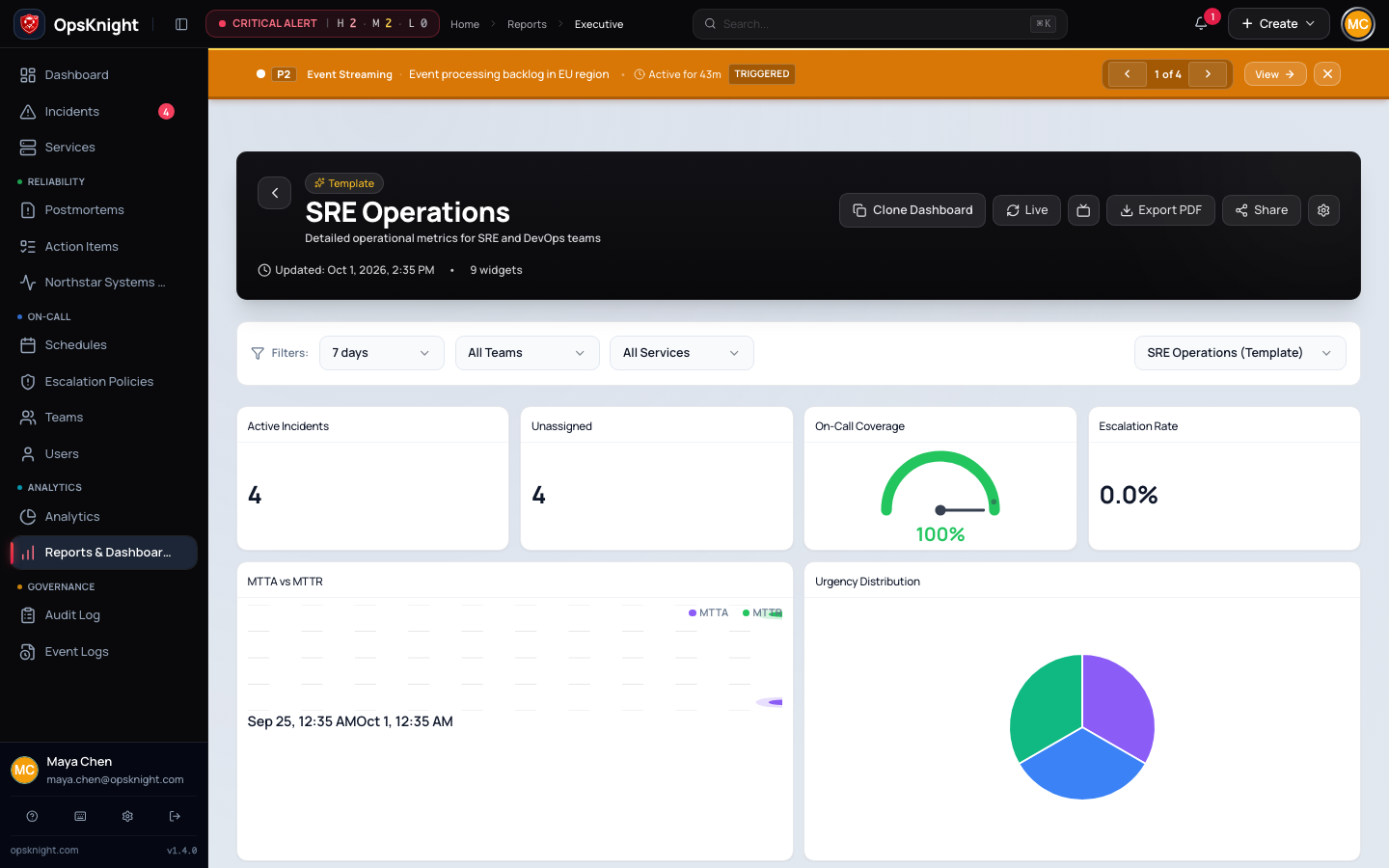Click Clone Dashboard button

(x=912, y=210)
